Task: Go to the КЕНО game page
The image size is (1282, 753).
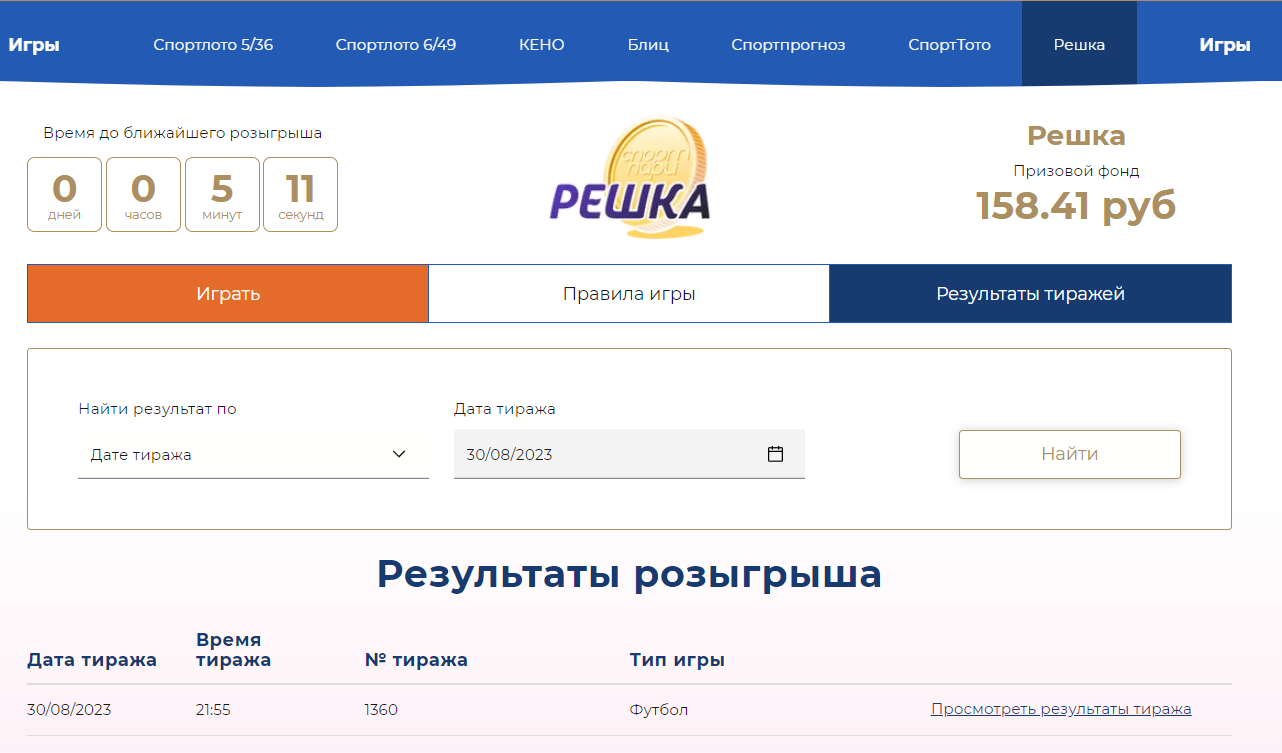Action: pos(542,45)
